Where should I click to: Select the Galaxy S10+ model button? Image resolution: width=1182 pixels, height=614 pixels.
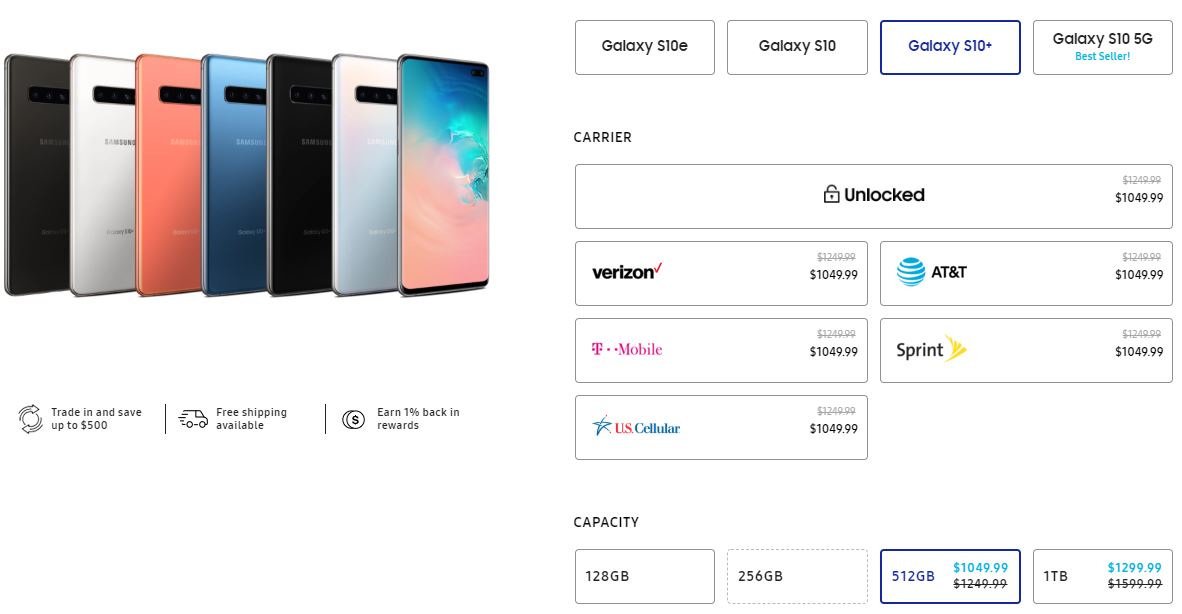(949, 47)
